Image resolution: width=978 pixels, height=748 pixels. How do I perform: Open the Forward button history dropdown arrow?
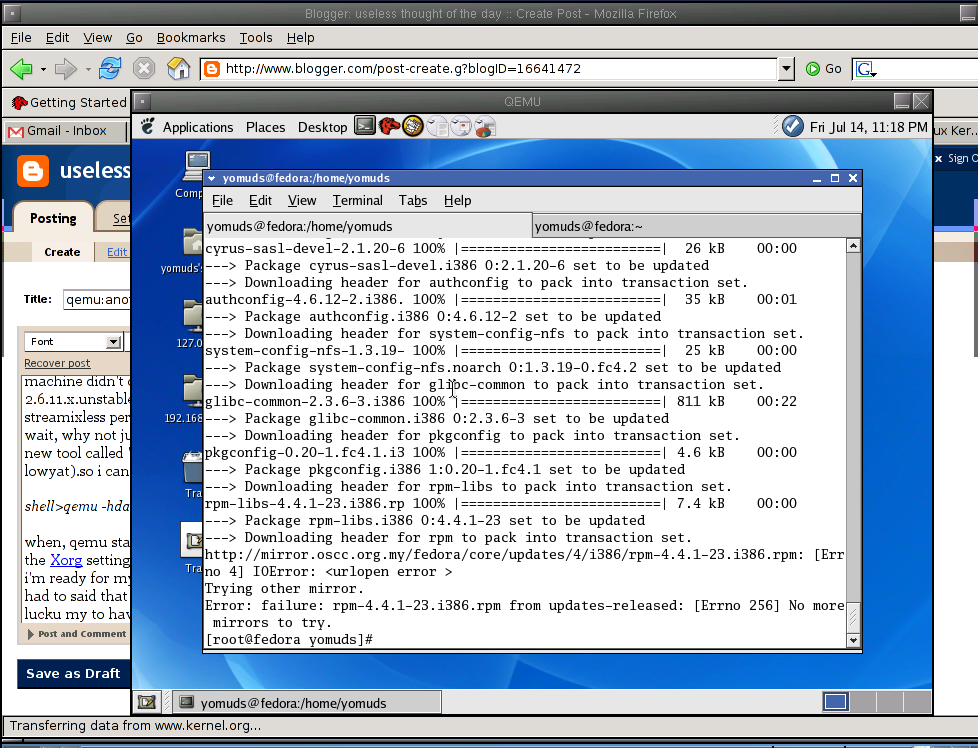click(x=88, y=69)
